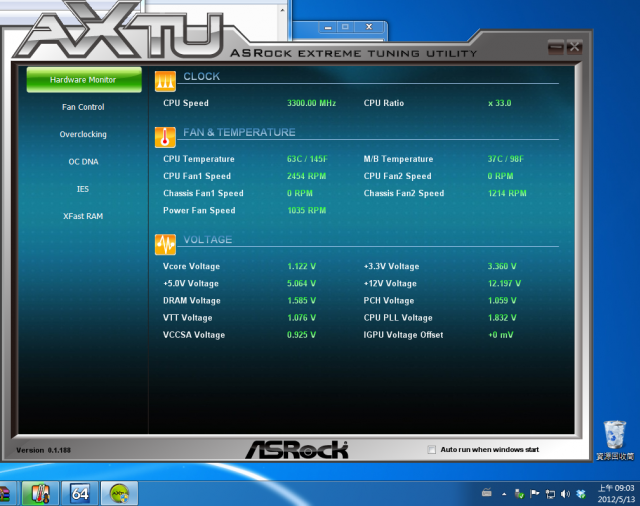Click the Voltage waveform icon
Image resolution: width=640 pixels, height=506 pixels.
pos(165,244)
